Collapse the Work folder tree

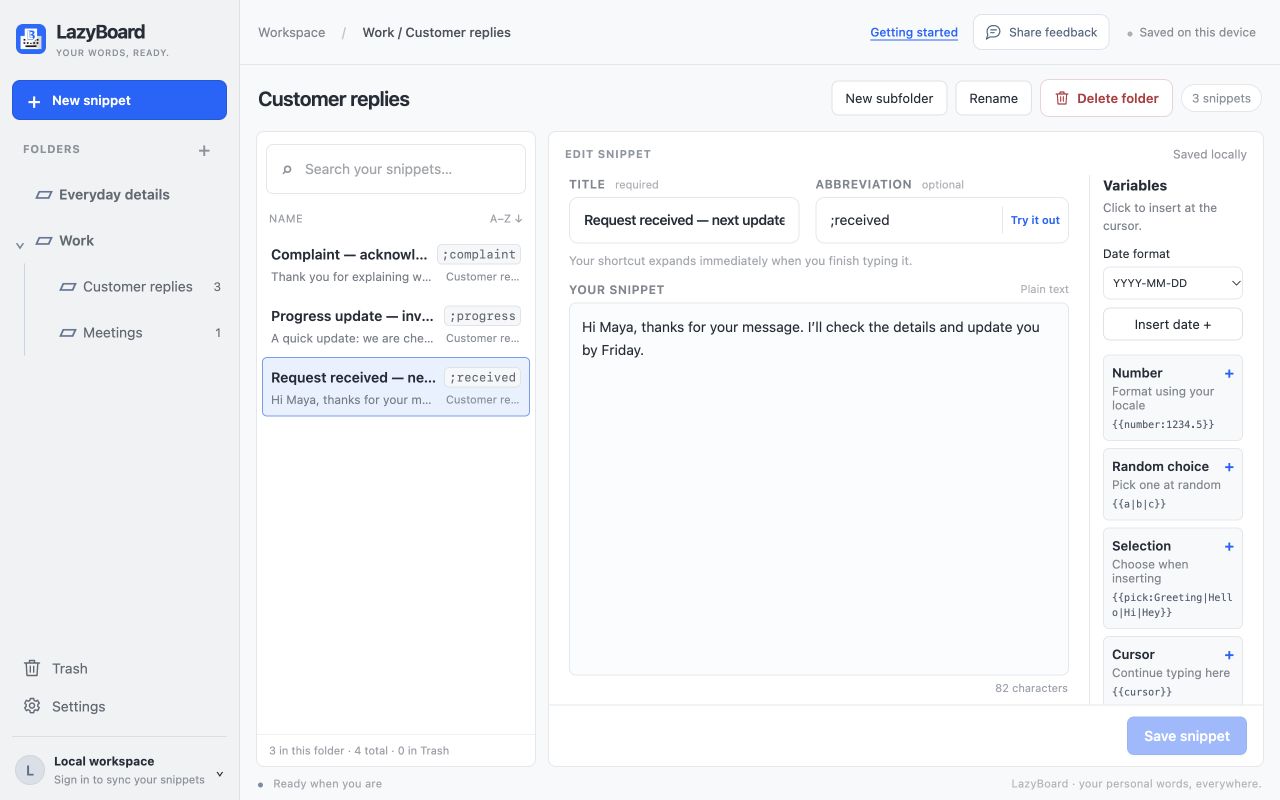20,245
